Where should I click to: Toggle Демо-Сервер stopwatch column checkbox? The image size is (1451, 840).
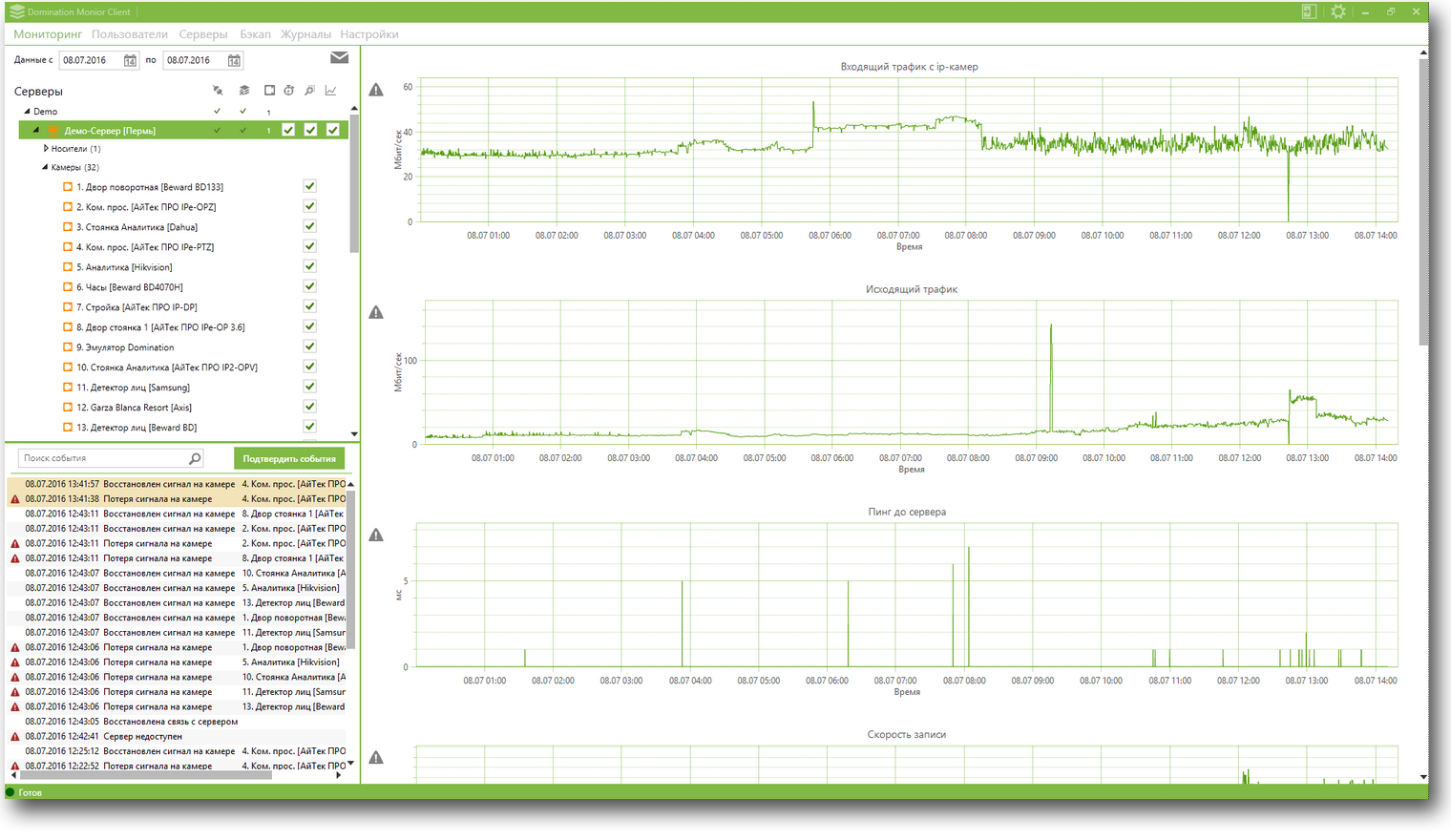pyautogui.click(x=288, y=130)
